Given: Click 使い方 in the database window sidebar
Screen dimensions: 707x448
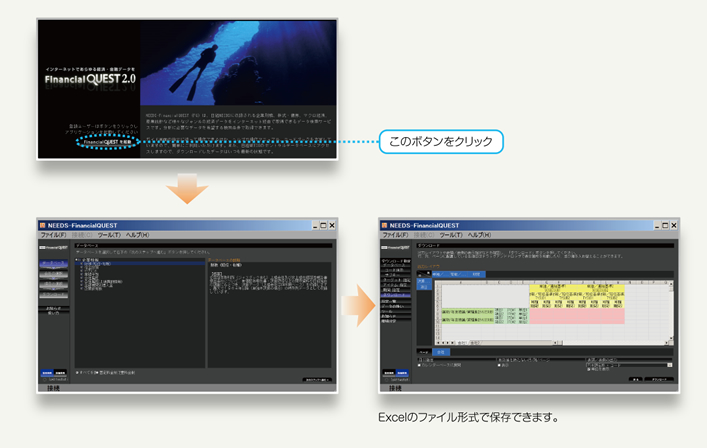Looking at the screenshot, I should (53, 313).
